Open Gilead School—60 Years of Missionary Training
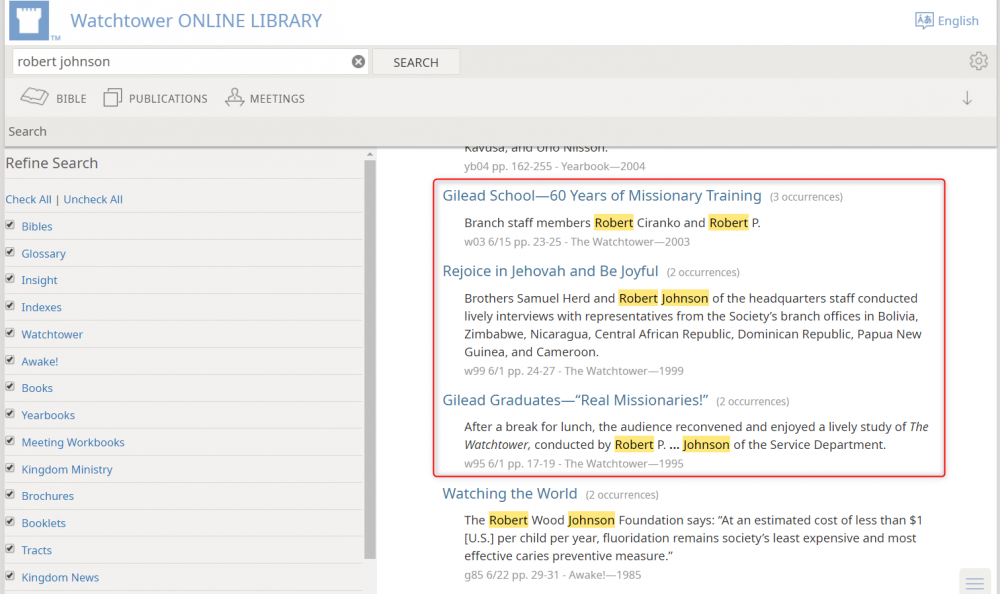Screen dimensions: 1000x594 [x=602, y=196]
